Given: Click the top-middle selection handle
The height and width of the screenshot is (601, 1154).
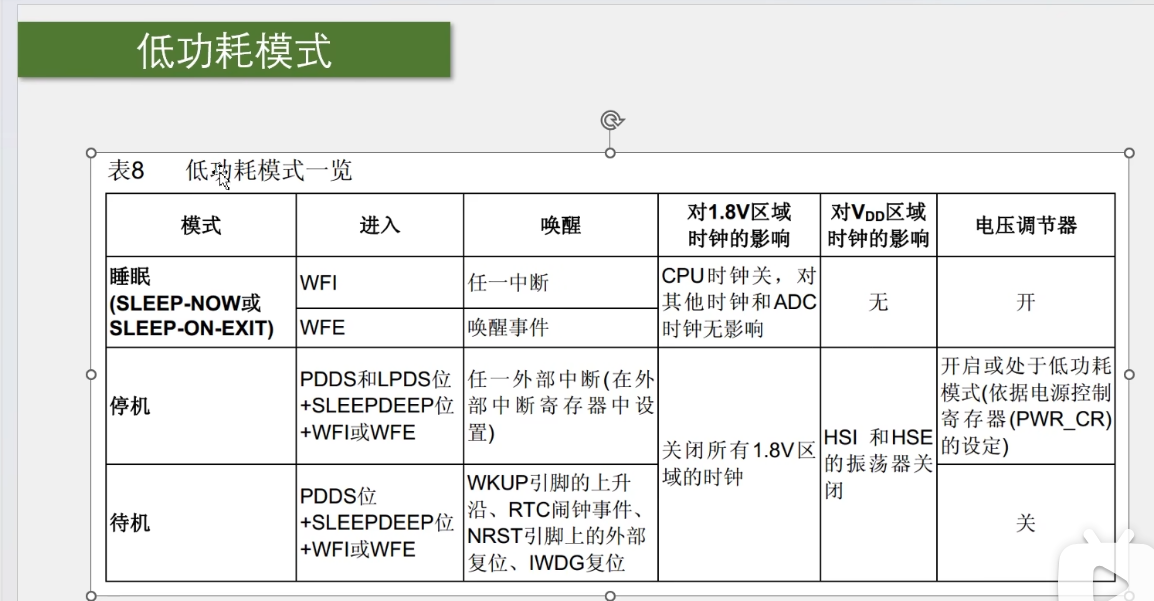Looking at the screenshot, I should point(610,153).
